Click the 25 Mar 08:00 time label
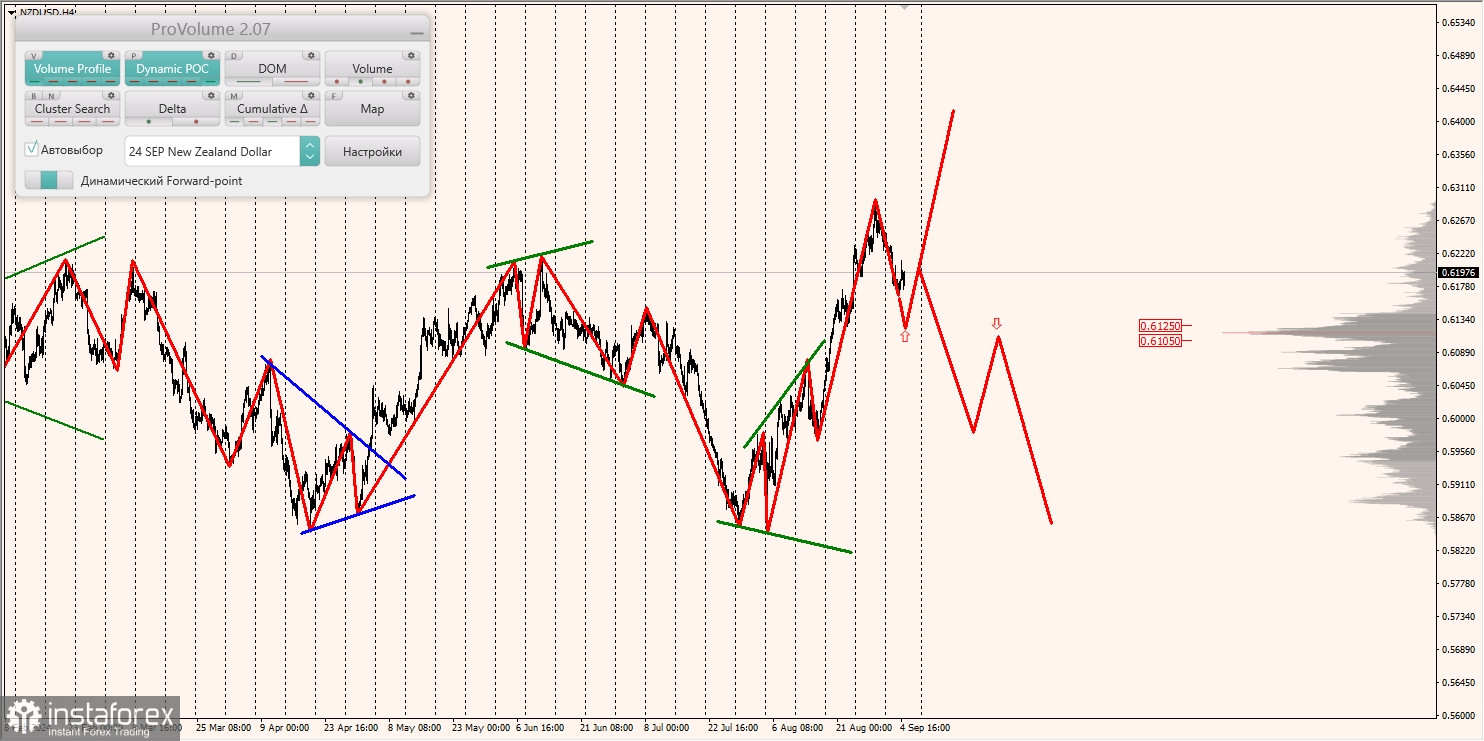 coord(224,728)
